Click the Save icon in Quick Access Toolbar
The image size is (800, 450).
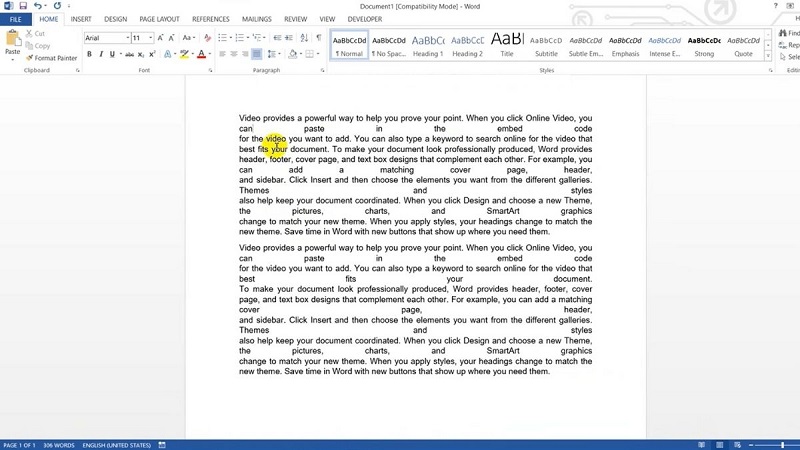click(22, 6)
